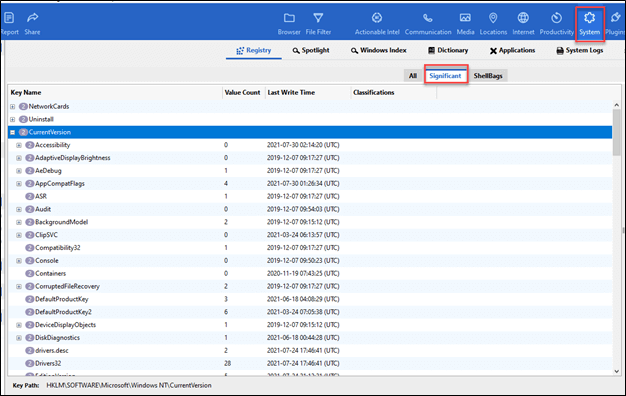Open the System Logs tab

(x=580, y=50)
